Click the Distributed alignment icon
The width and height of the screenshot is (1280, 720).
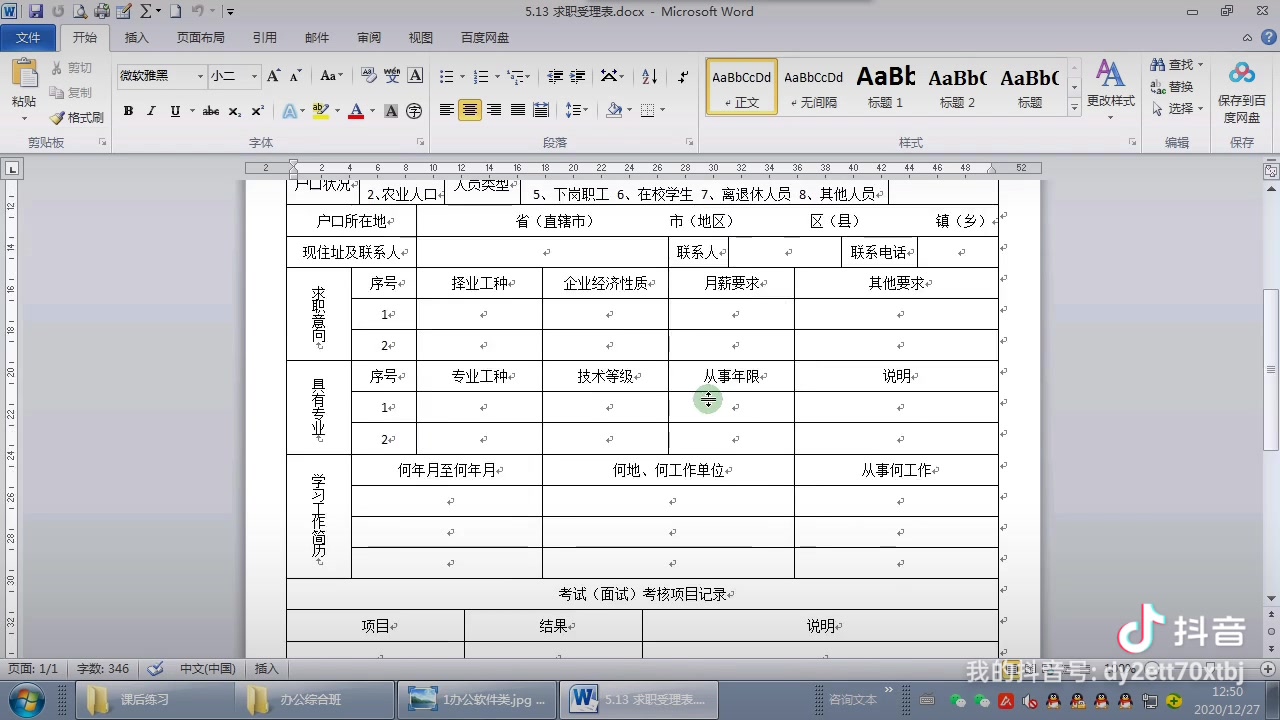click(541, 110)
